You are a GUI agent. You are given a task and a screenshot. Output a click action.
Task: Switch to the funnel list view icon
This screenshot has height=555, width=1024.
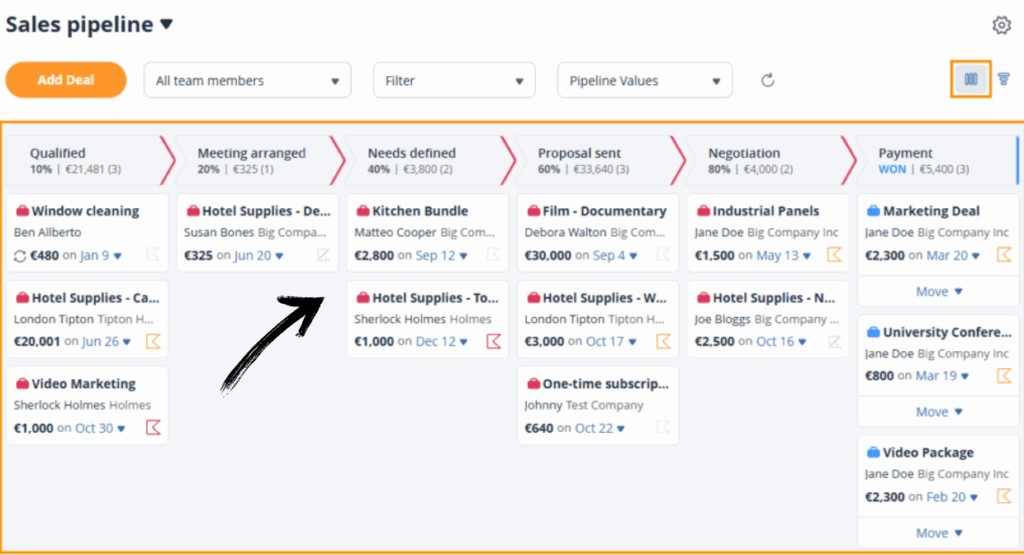[1004, 80]
